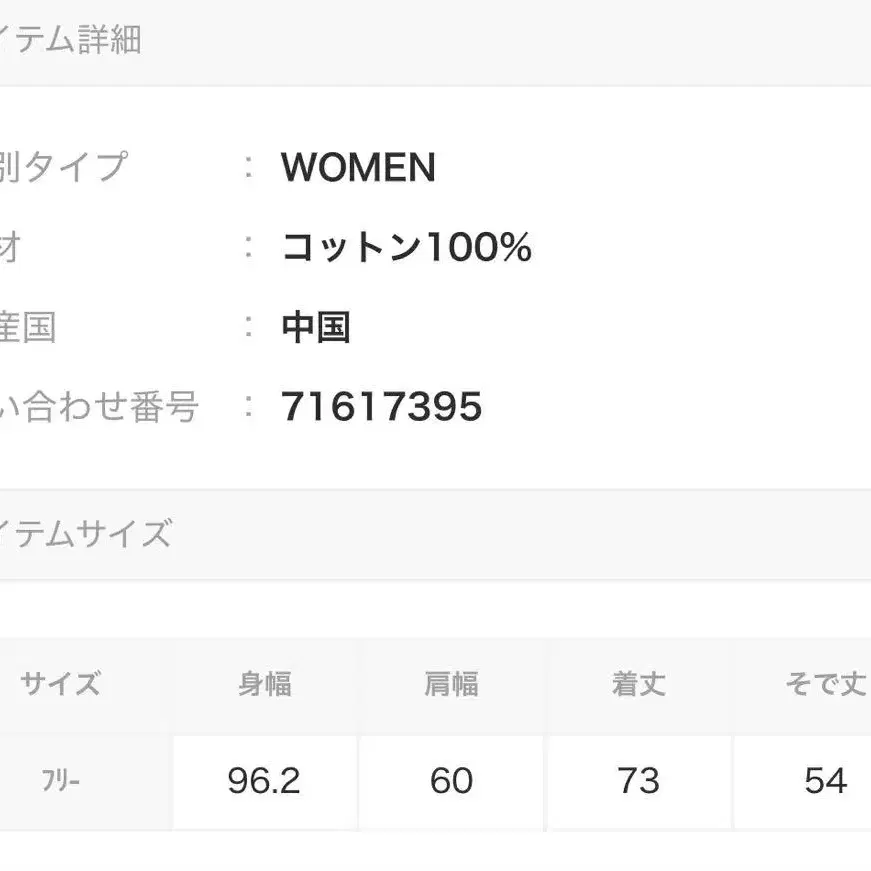Screen dimensions: 871x871
Task: Click the 性別タイプ label
Action: (x=62, y=167)
